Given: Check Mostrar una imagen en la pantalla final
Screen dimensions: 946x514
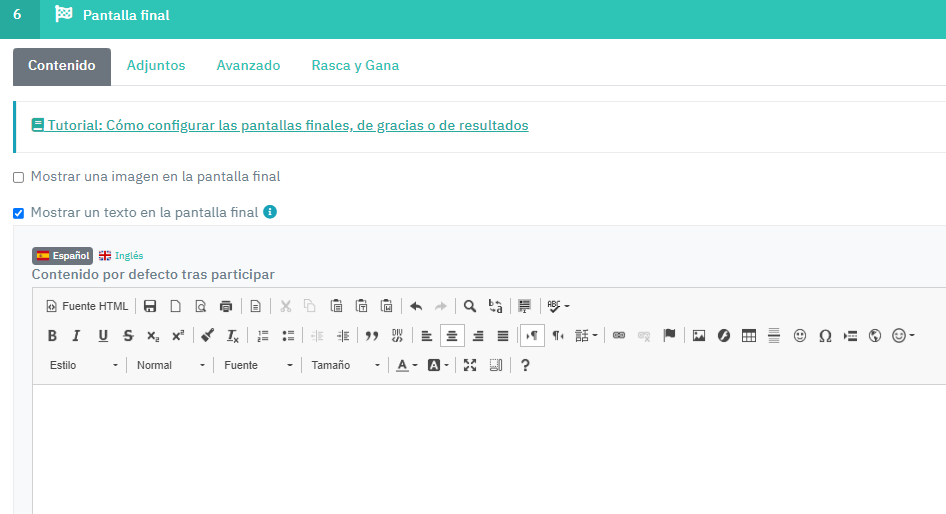Looking at the screenshot, I should pos(19,177).
